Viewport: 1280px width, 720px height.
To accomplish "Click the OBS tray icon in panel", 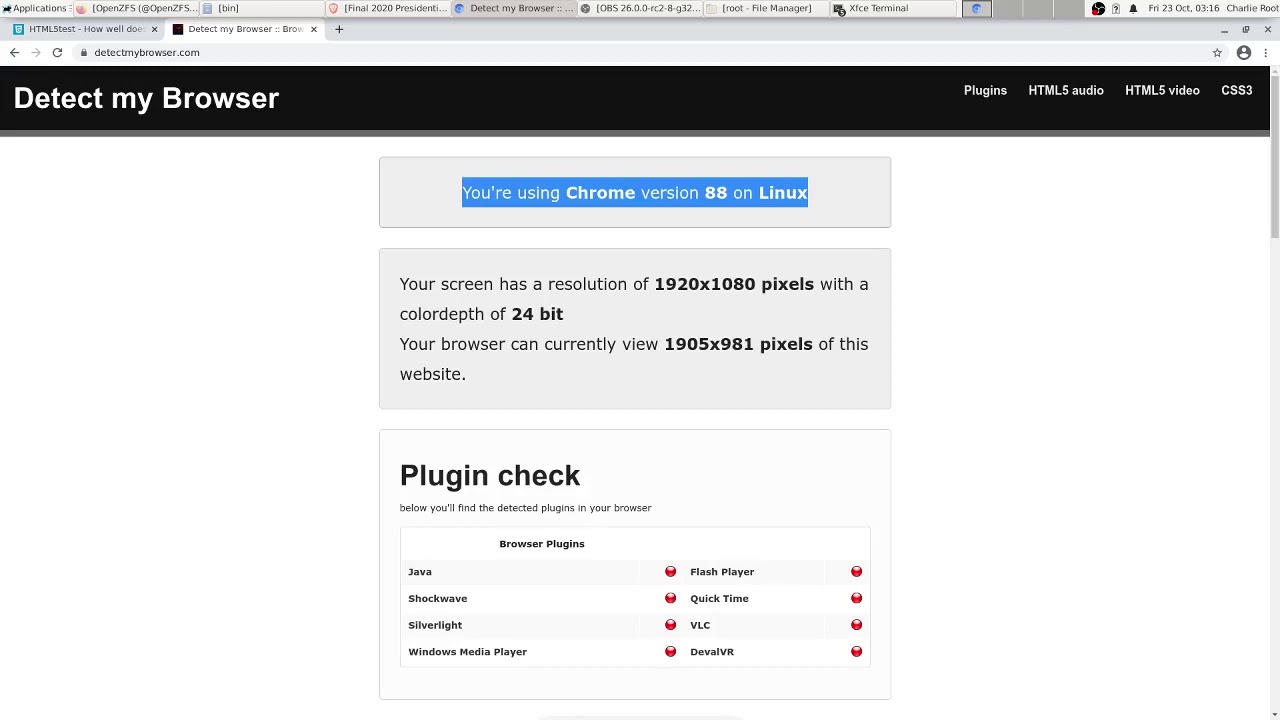I will click(x=1098, y=8).
